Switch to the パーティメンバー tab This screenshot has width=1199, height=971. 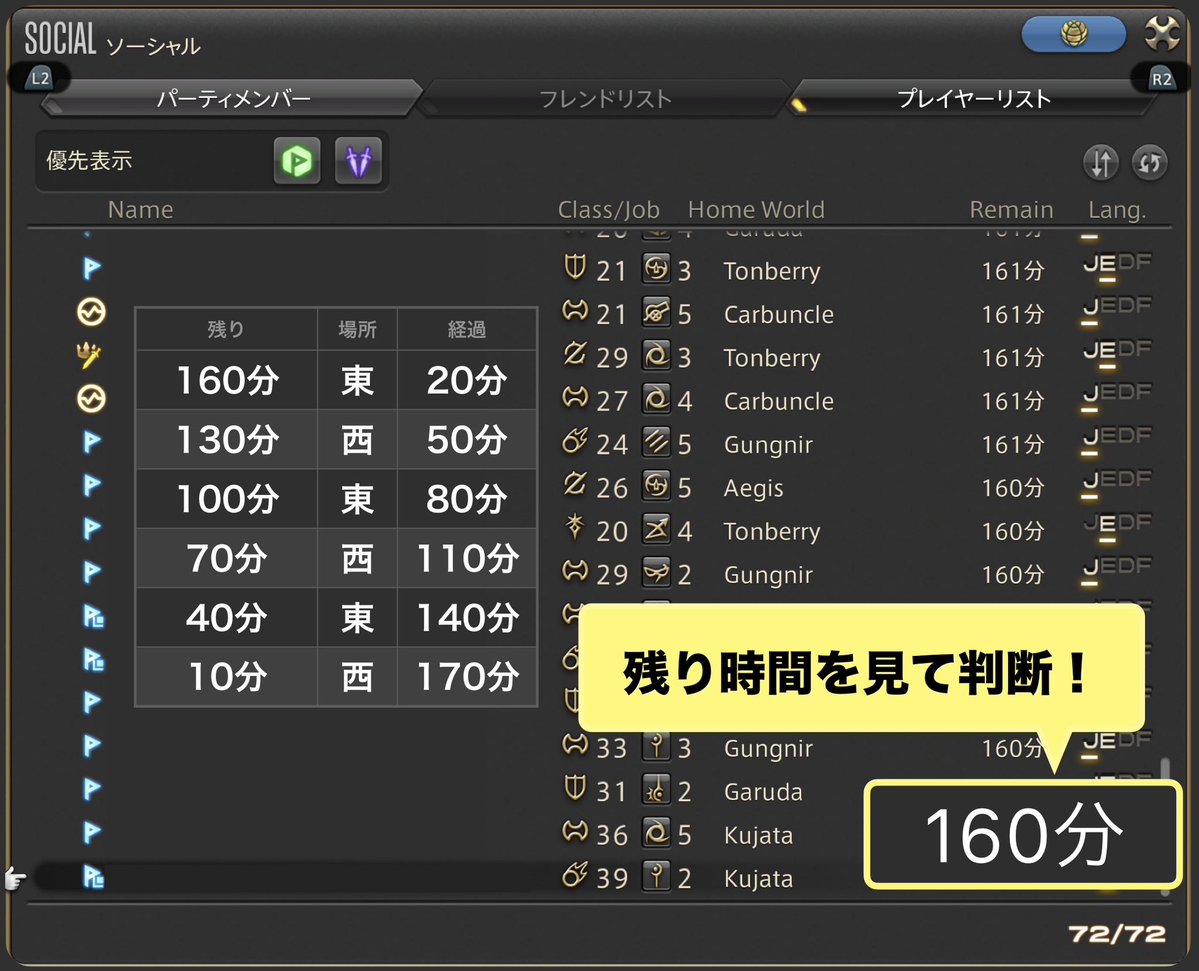click(233, 99)
